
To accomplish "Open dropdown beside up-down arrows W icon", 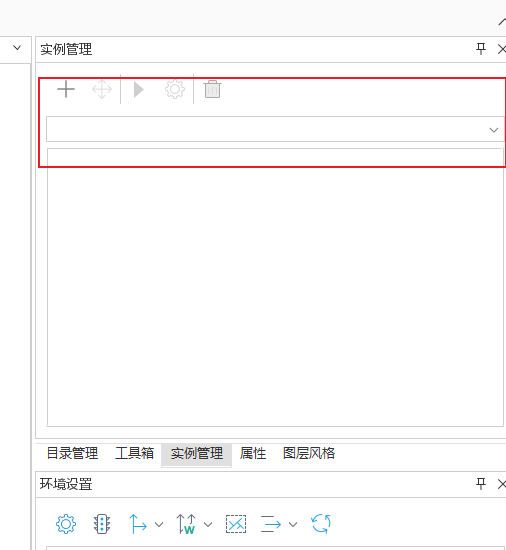I will coord(208,524).
